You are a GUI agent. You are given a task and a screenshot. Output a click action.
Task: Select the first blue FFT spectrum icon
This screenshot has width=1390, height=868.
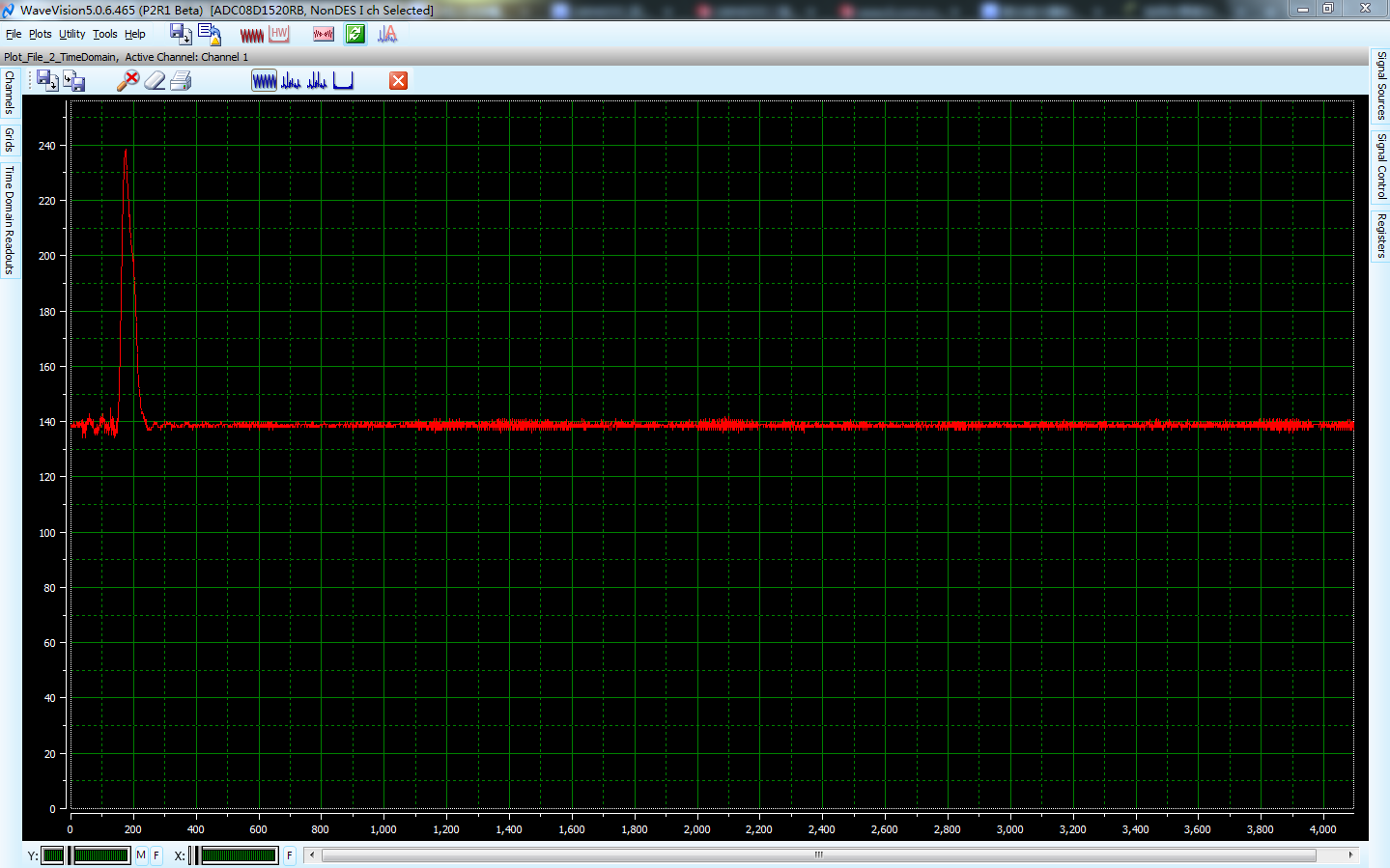point(291,80)
